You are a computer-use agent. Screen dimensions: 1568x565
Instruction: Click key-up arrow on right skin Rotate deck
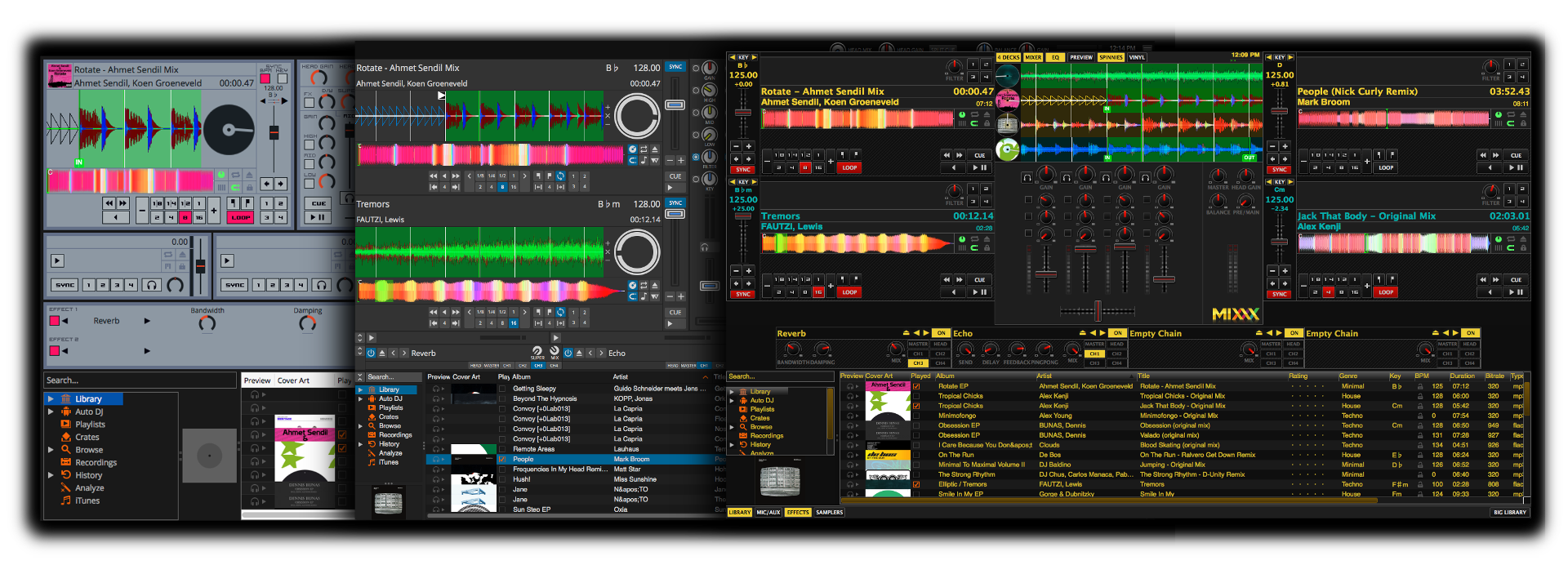click(755, 57)
